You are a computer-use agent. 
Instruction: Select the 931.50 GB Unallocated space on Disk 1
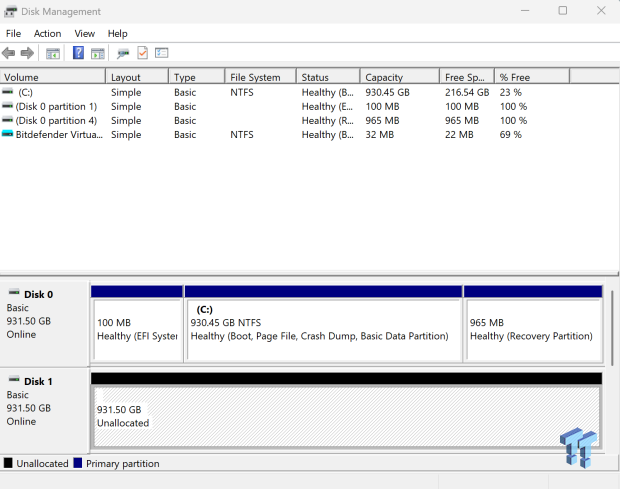[x=346, y=411]
